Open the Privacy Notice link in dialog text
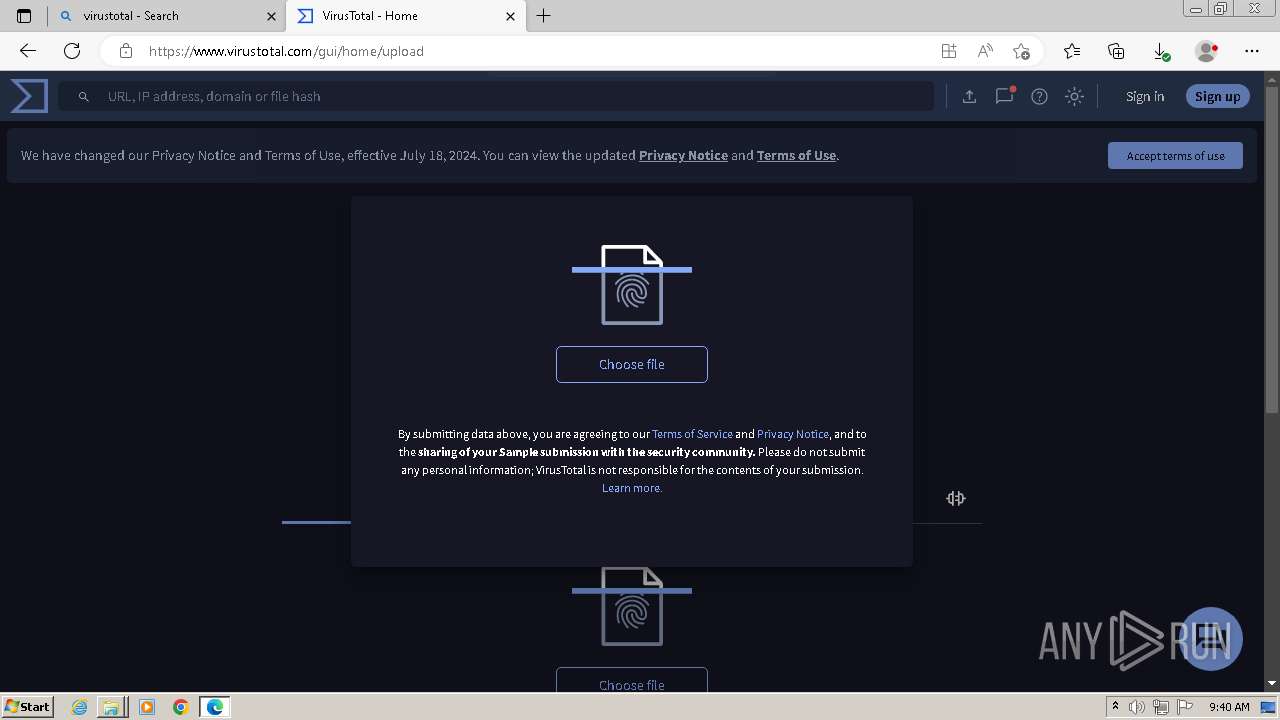 [793, 434]
